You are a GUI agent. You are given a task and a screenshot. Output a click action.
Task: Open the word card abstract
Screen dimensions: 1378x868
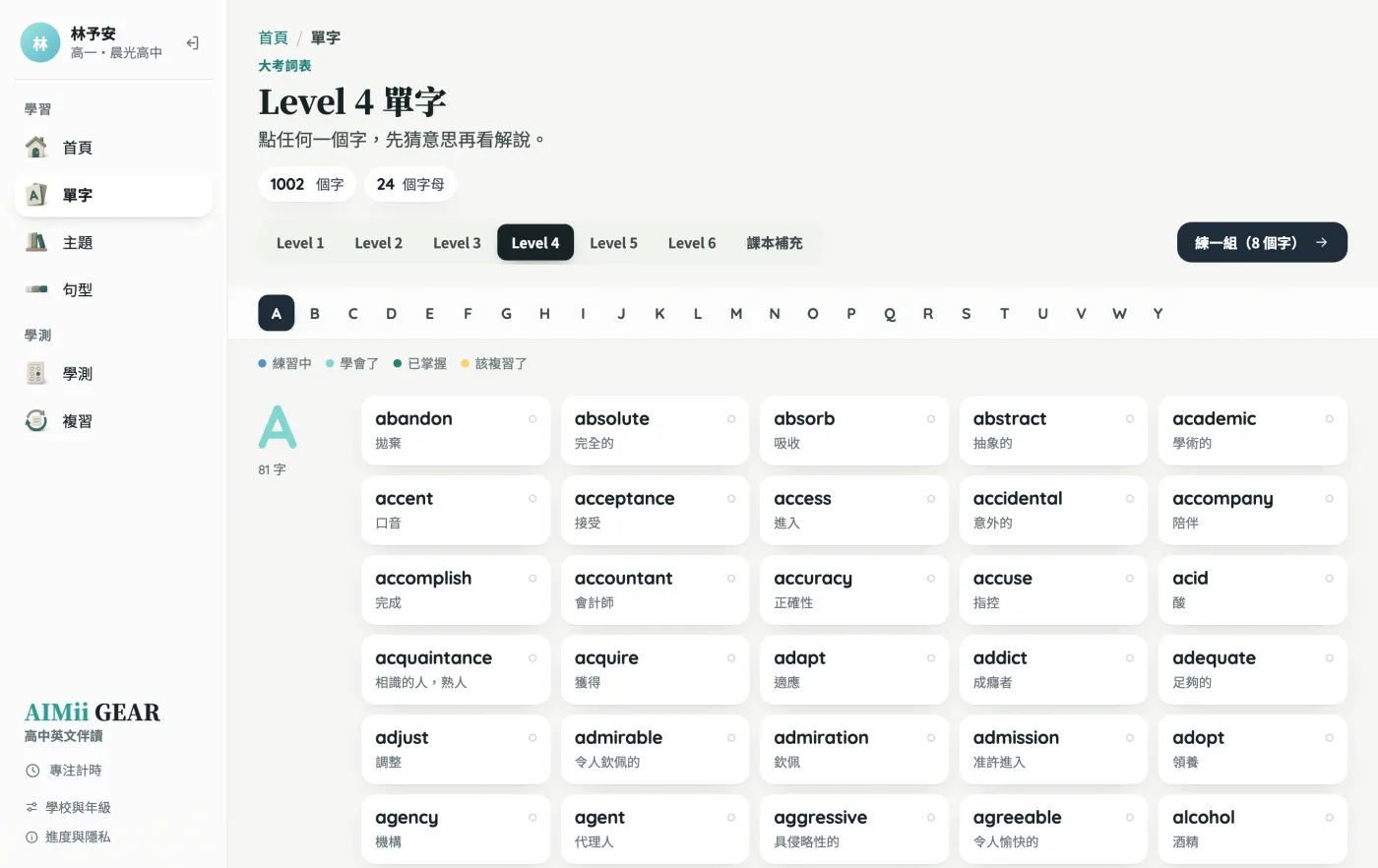[x=1053, y=430]
